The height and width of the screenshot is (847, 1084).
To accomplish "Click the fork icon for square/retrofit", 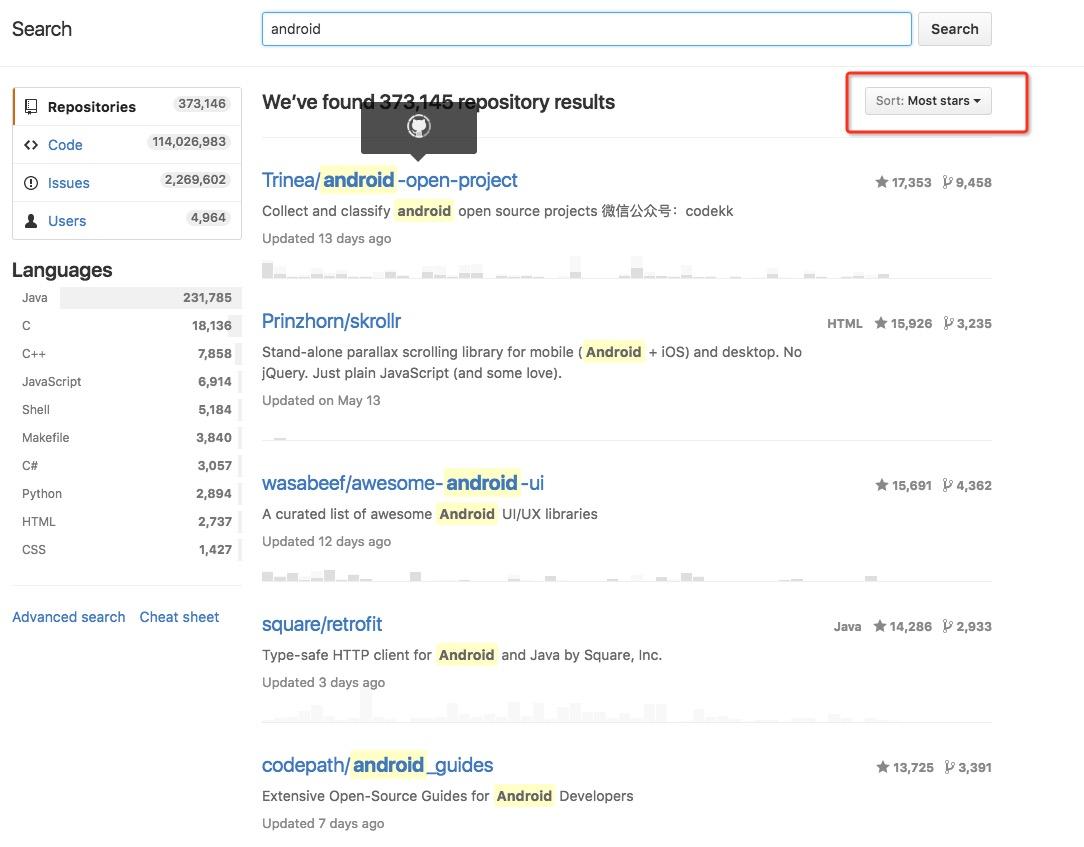I will click(947, 626).
